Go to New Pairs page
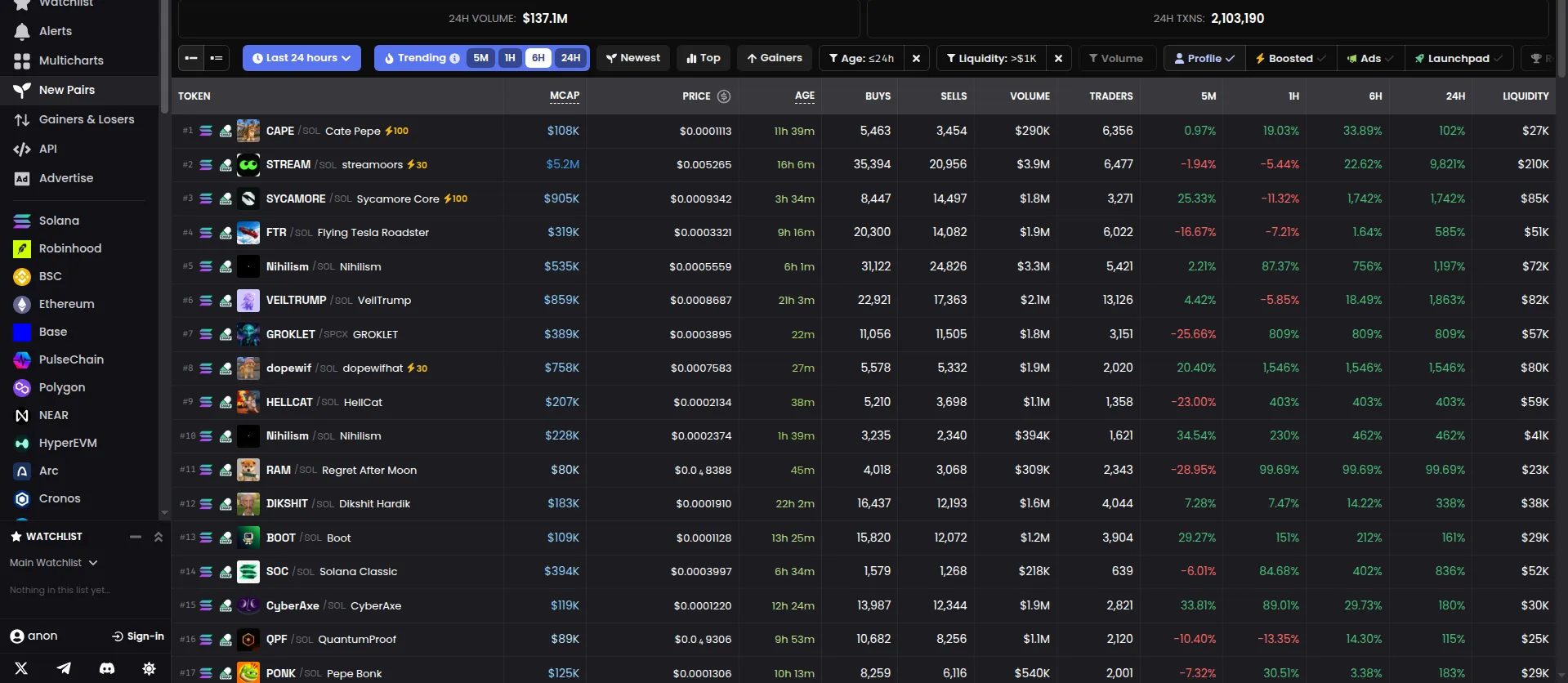 coord(79,90)
